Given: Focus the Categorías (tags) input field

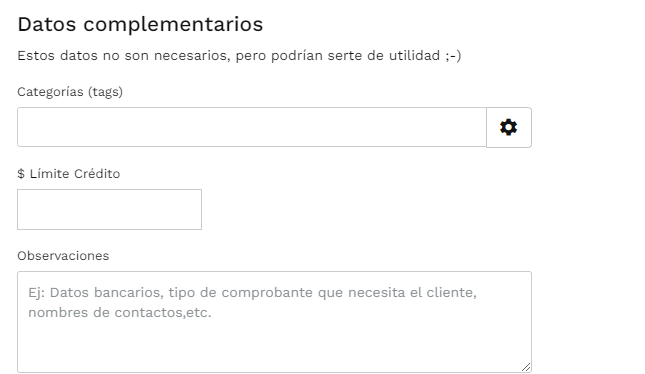Looking at the screenshot, I should pyautogui.click(x=252, y=127).
